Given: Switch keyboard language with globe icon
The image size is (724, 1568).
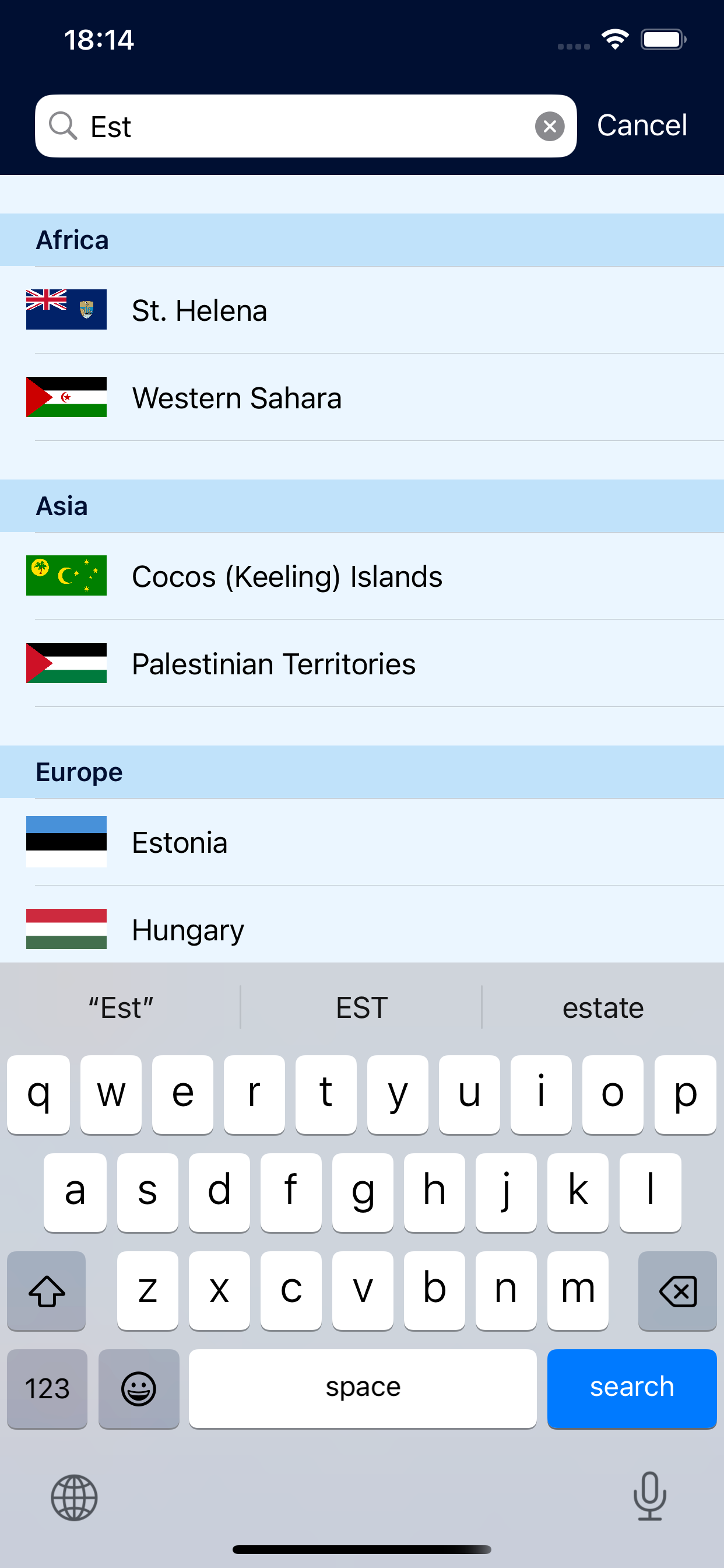Looking at the screenshot, I should pyautogui.click(x=73, y=1497).
